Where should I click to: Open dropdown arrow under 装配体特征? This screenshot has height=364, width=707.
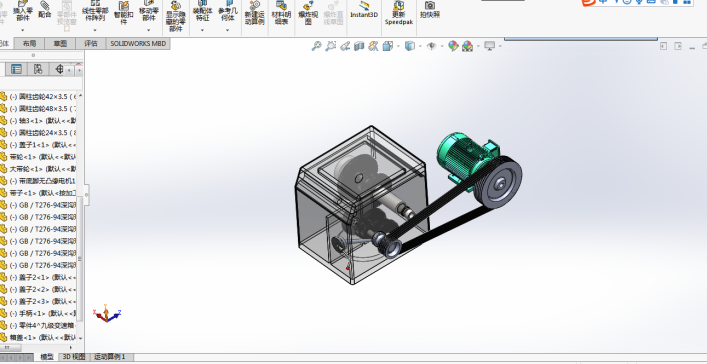point(202,30)
